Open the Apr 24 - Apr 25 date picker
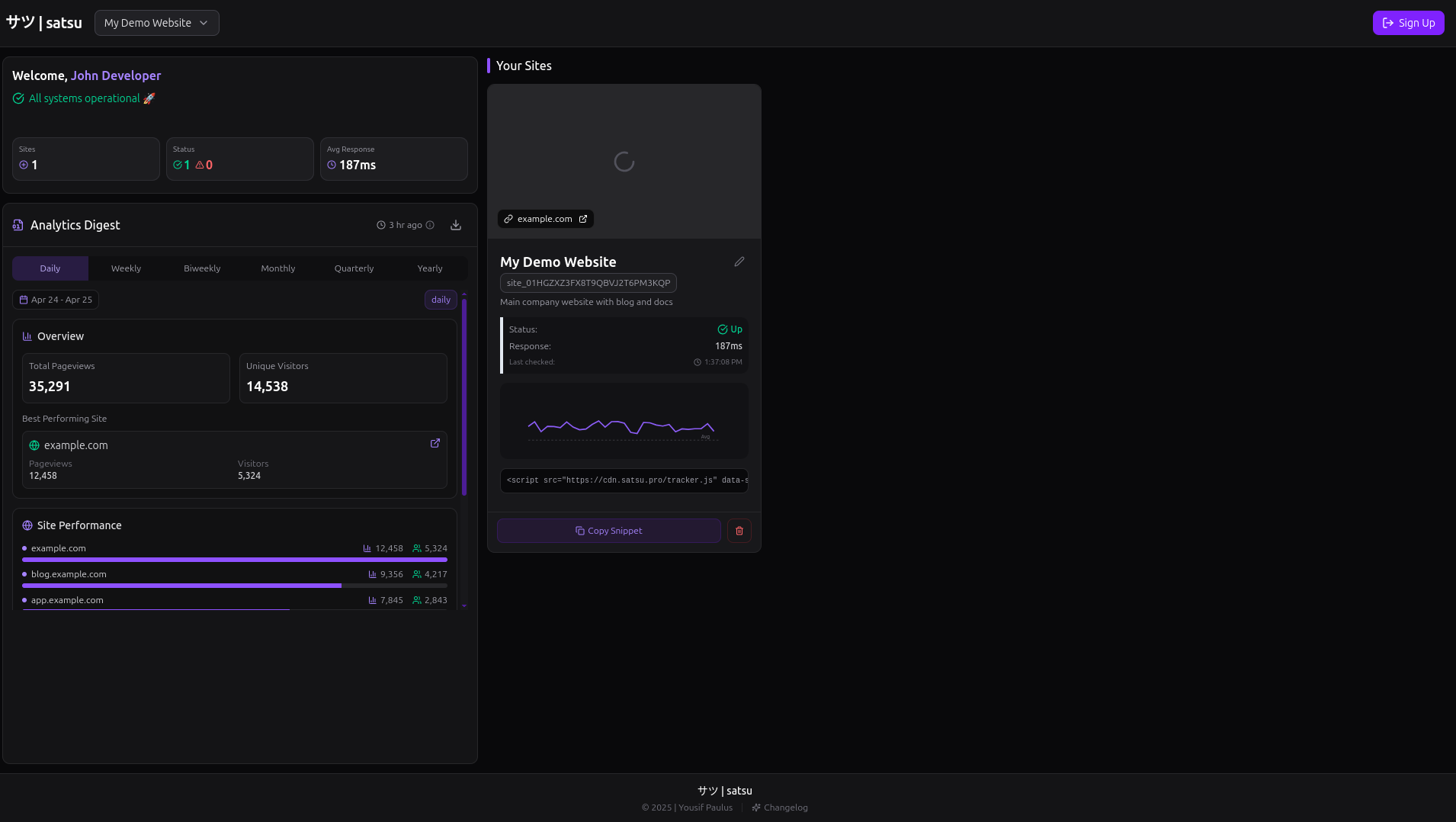Viewport: 1456px width, 822px height. [x=56, y=300]
